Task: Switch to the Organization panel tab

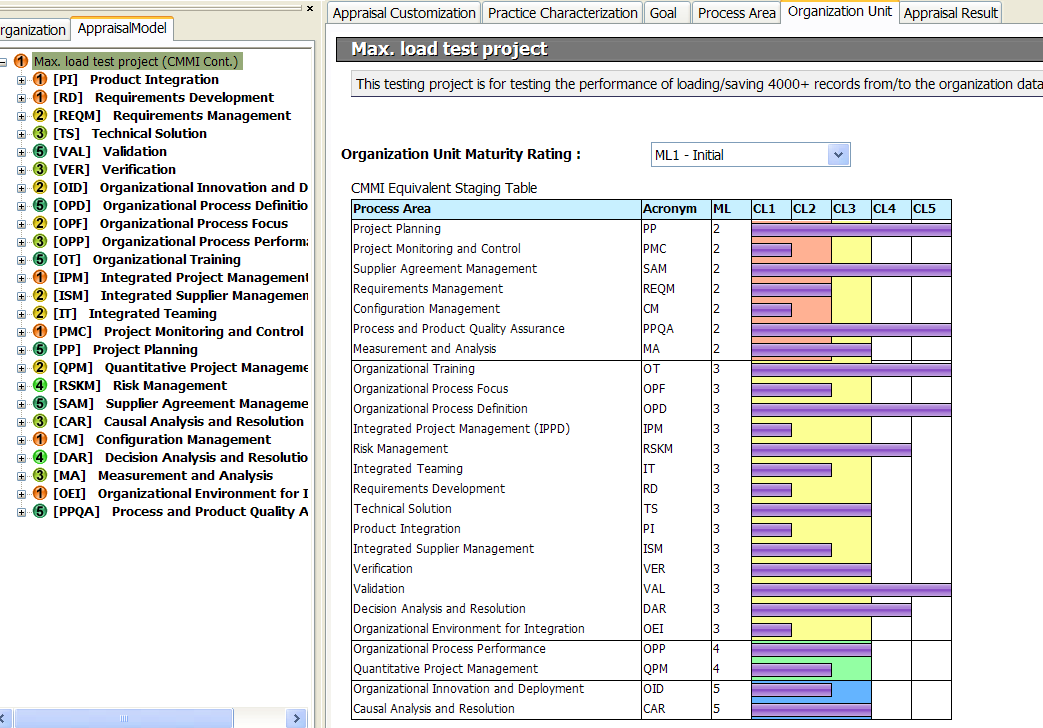Action: pos(33,30)
